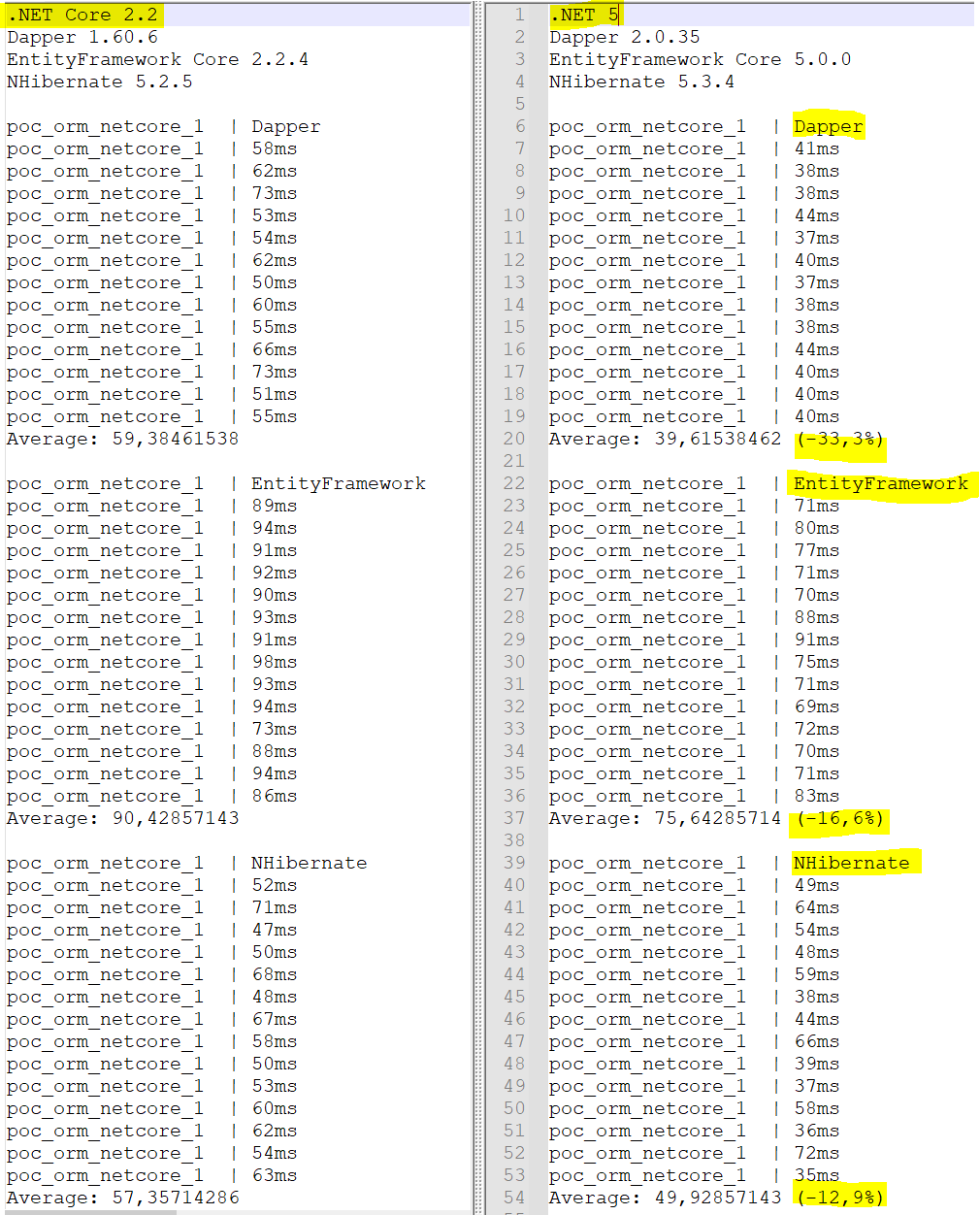Click line number 37 in the gutter
980x1215 pixels.
point(514,818)
